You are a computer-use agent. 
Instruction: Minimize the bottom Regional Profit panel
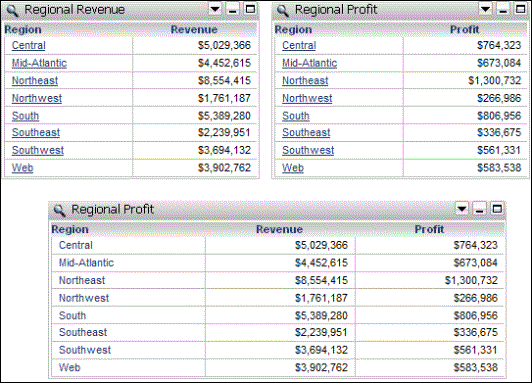click(x=479, y=209)
